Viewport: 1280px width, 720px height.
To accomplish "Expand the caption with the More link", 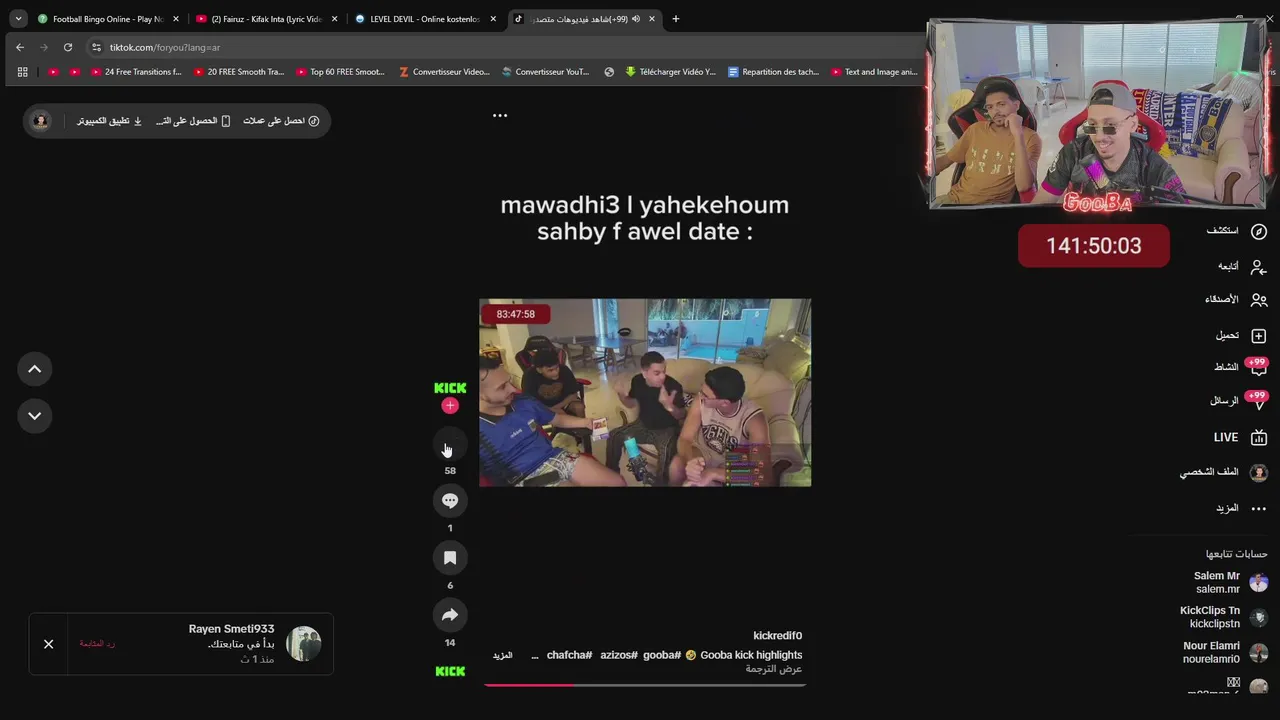I will pos(502,655).
